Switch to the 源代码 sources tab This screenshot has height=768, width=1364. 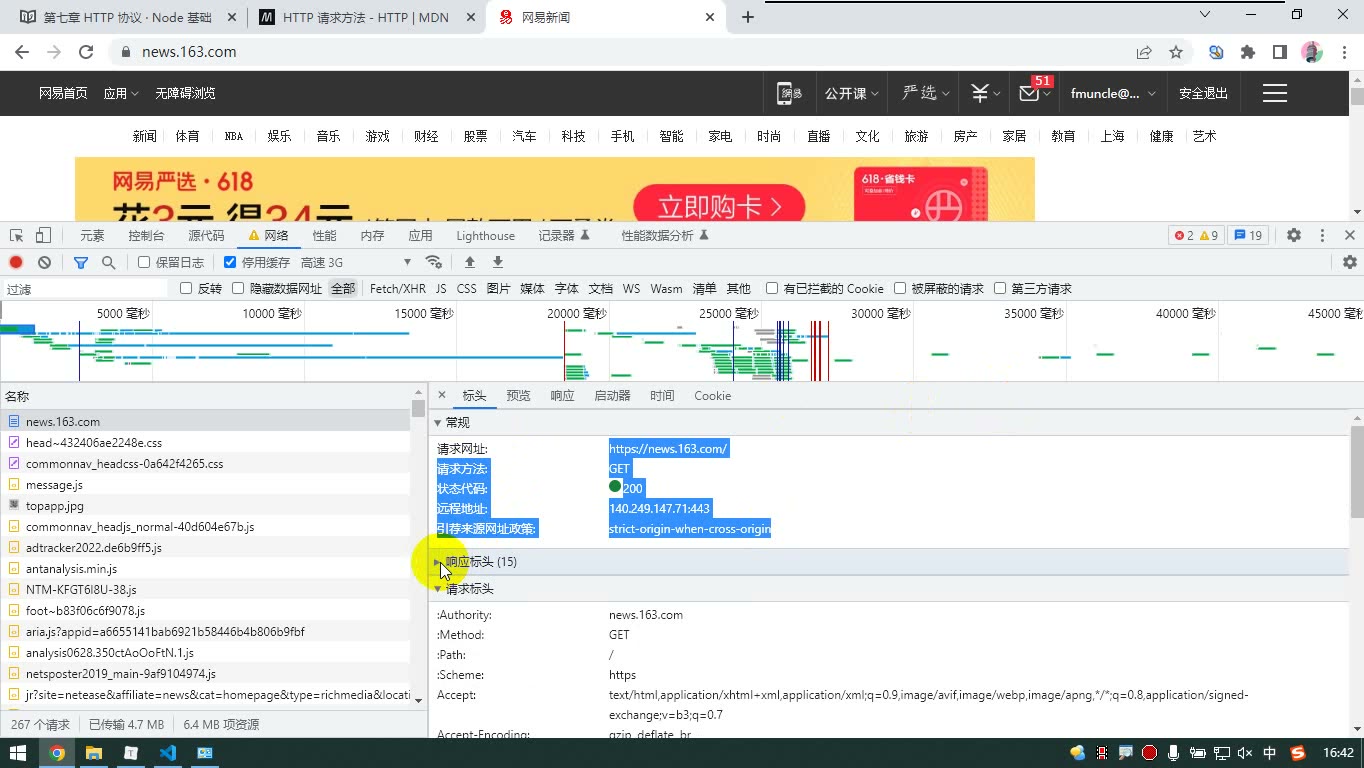(x=206, y=235)
